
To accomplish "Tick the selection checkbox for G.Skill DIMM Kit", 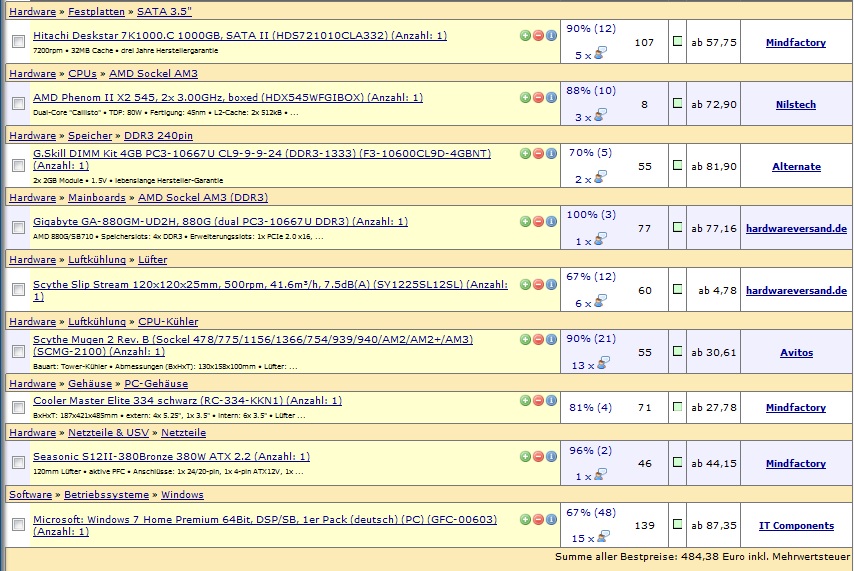I will tap(19, 165).
